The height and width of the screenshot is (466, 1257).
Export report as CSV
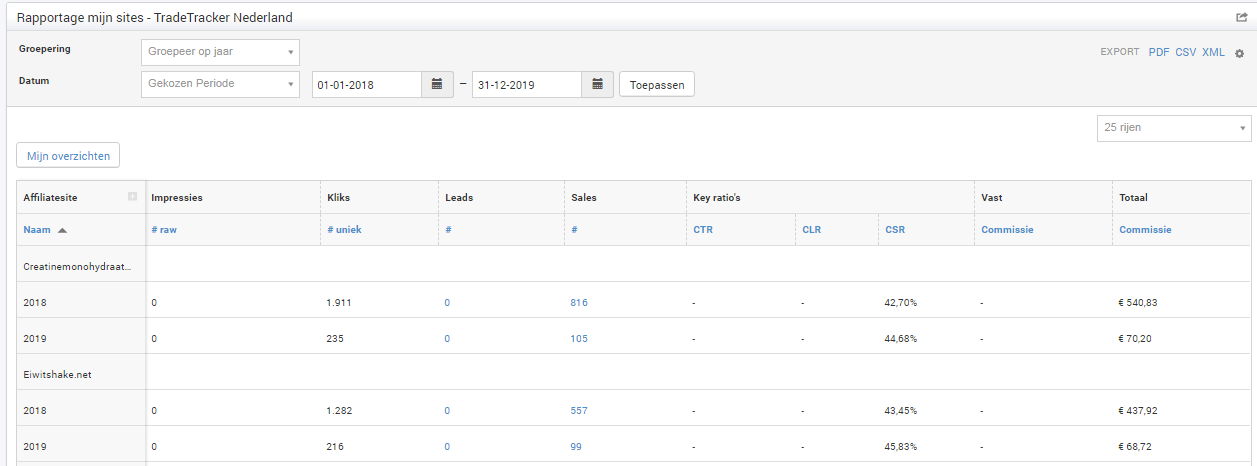point(1186,52)
